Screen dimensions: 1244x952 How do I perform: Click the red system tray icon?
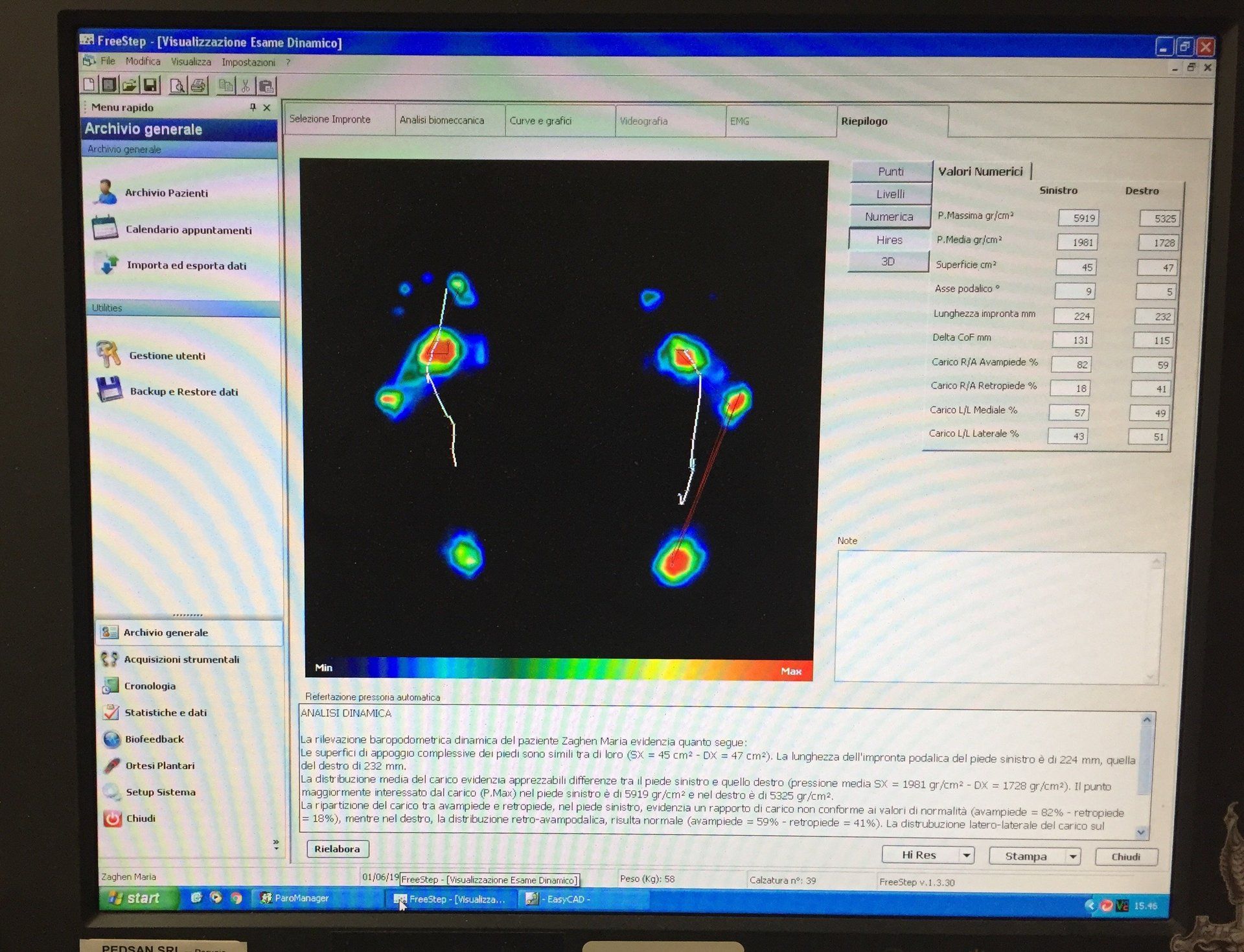(1107, 905)
